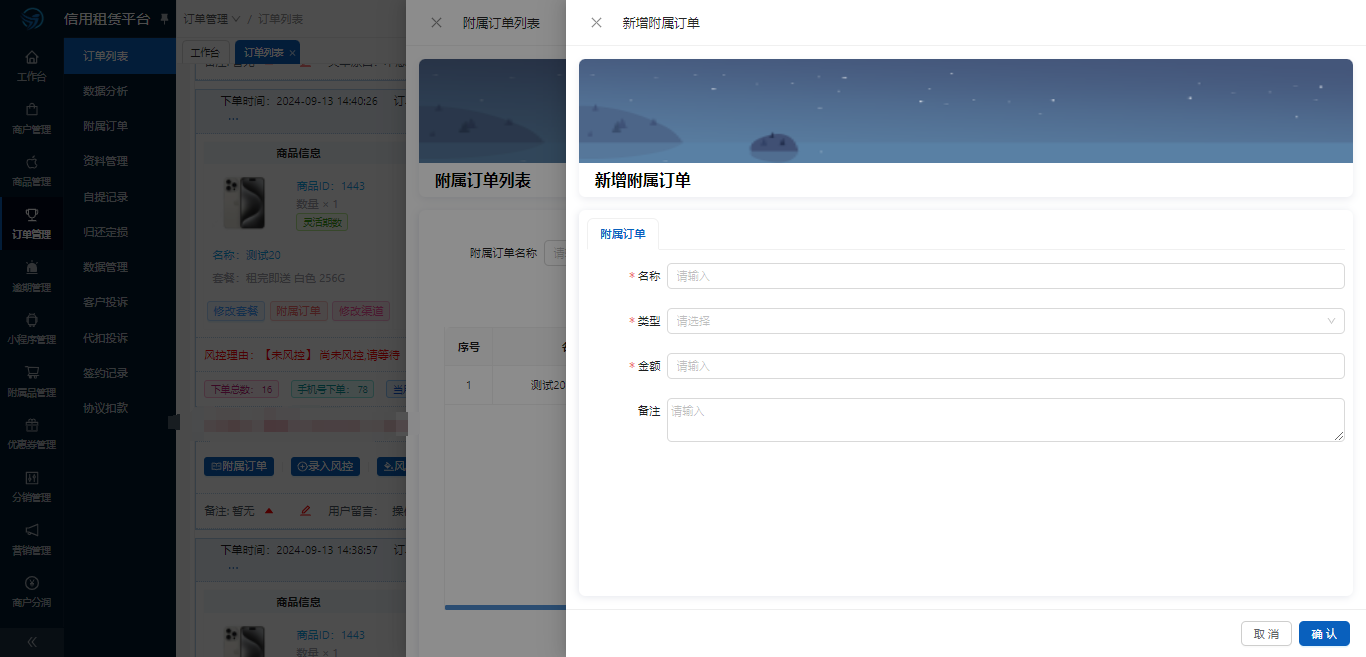Close the 订单列表 tab with x
The width and height of the screenshot is (1366, 657).
point(291,53)
